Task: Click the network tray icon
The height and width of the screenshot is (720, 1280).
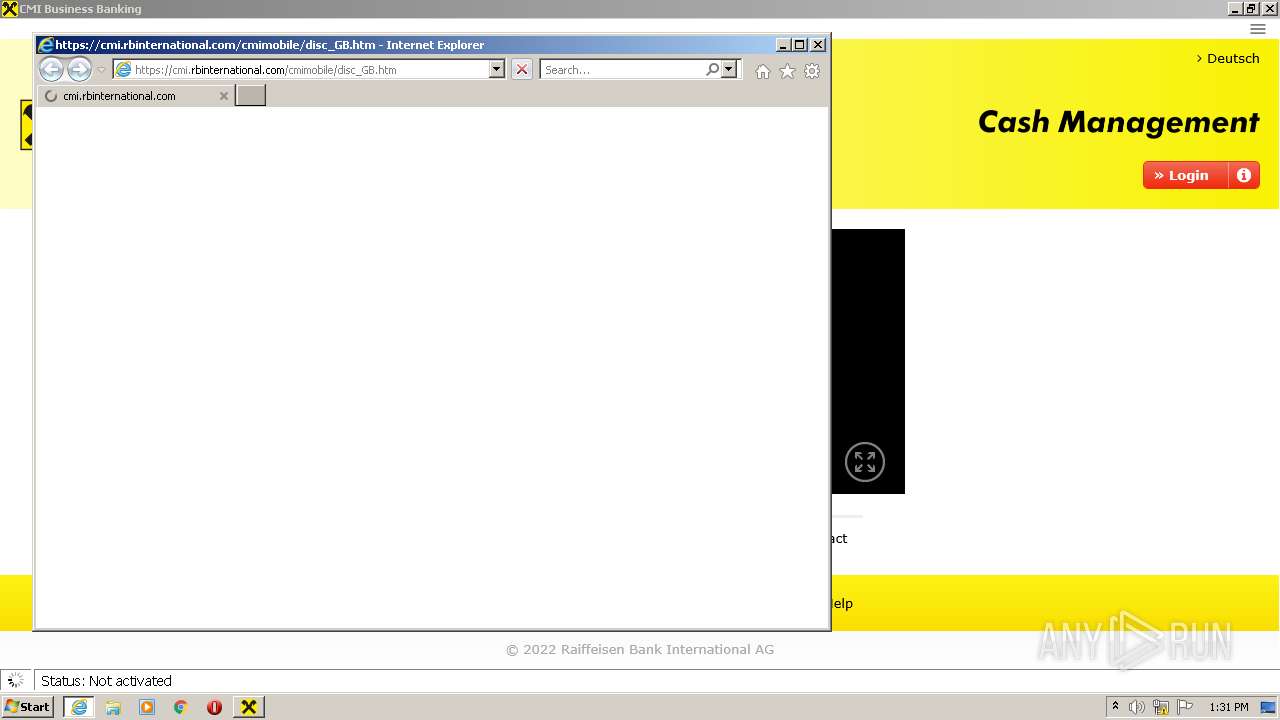Action: coord(1161,707)
